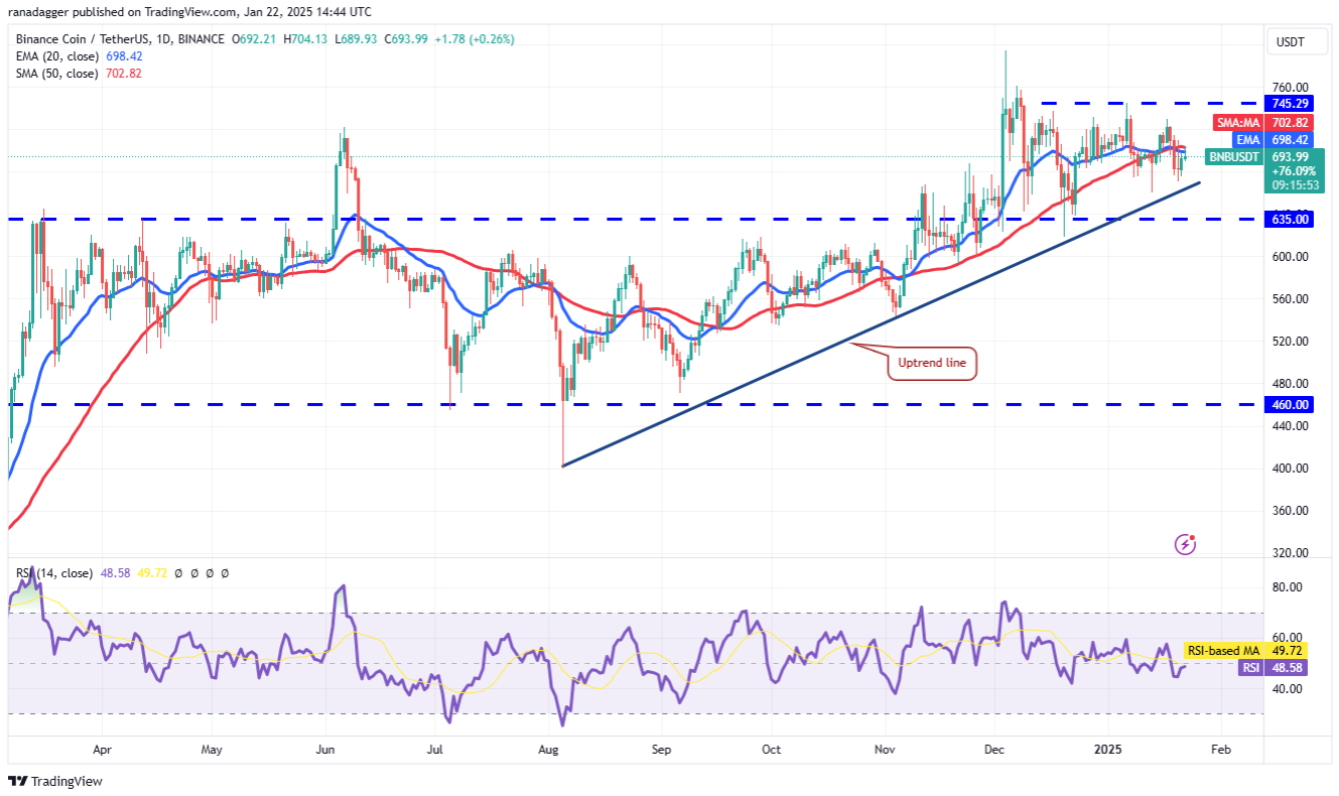
Task: Click the blue EMA label on price axis
Action: (1250, 140)
